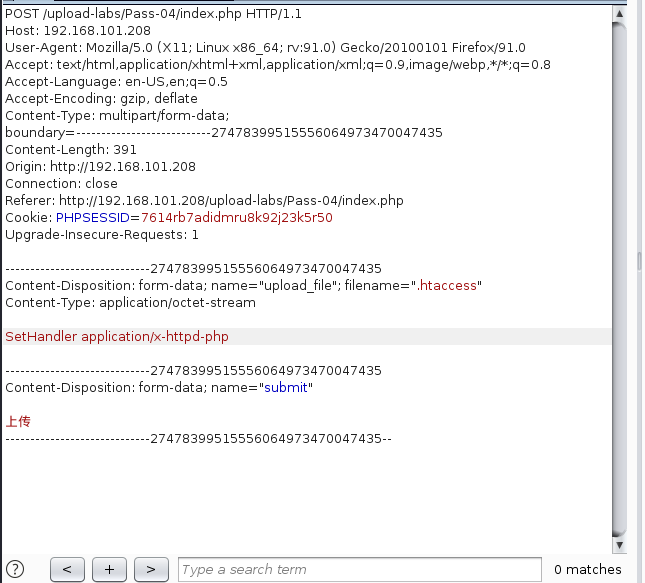645x583 pixels.
Task: Click the 'Upgrade-Insecure-Requests: 1' header
Action: point(102,235)
